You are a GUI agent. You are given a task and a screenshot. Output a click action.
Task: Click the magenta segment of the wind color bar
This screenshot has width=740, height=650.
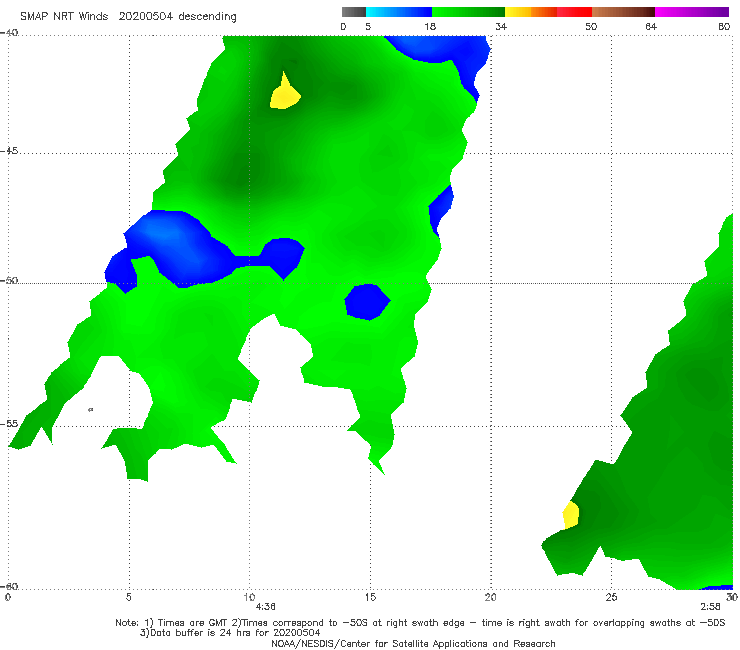coord(692,12)
